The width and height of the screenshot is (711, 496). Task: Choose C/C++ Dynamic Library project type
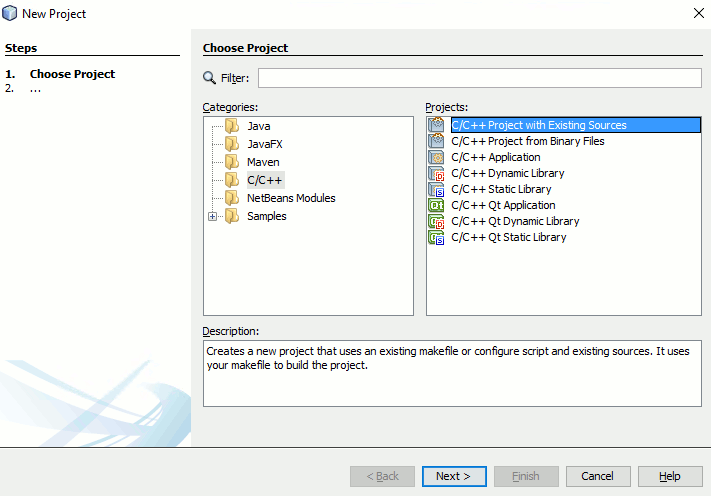tap(508, 173)
